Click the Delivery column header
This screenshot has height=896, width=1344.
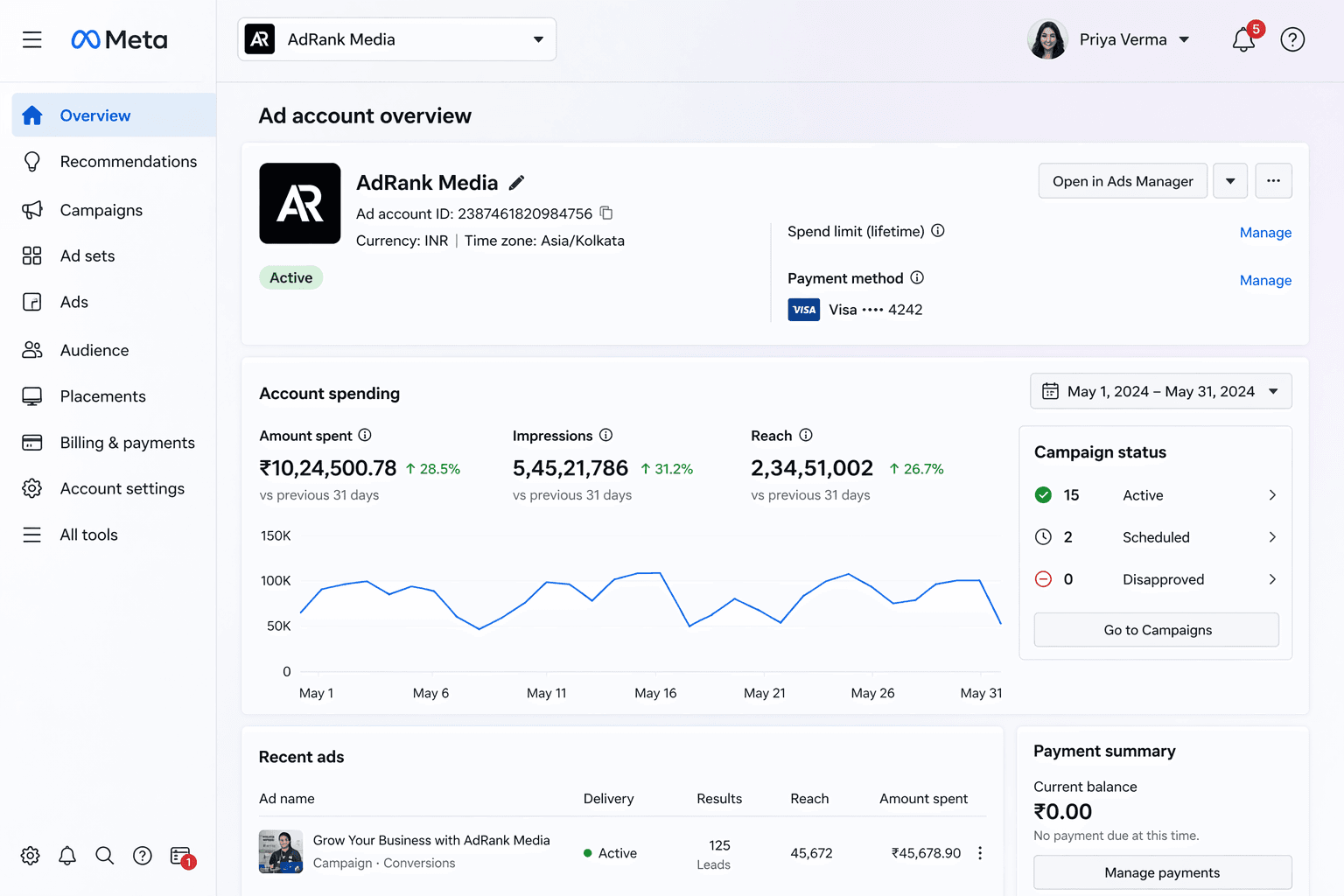(608, 798)
